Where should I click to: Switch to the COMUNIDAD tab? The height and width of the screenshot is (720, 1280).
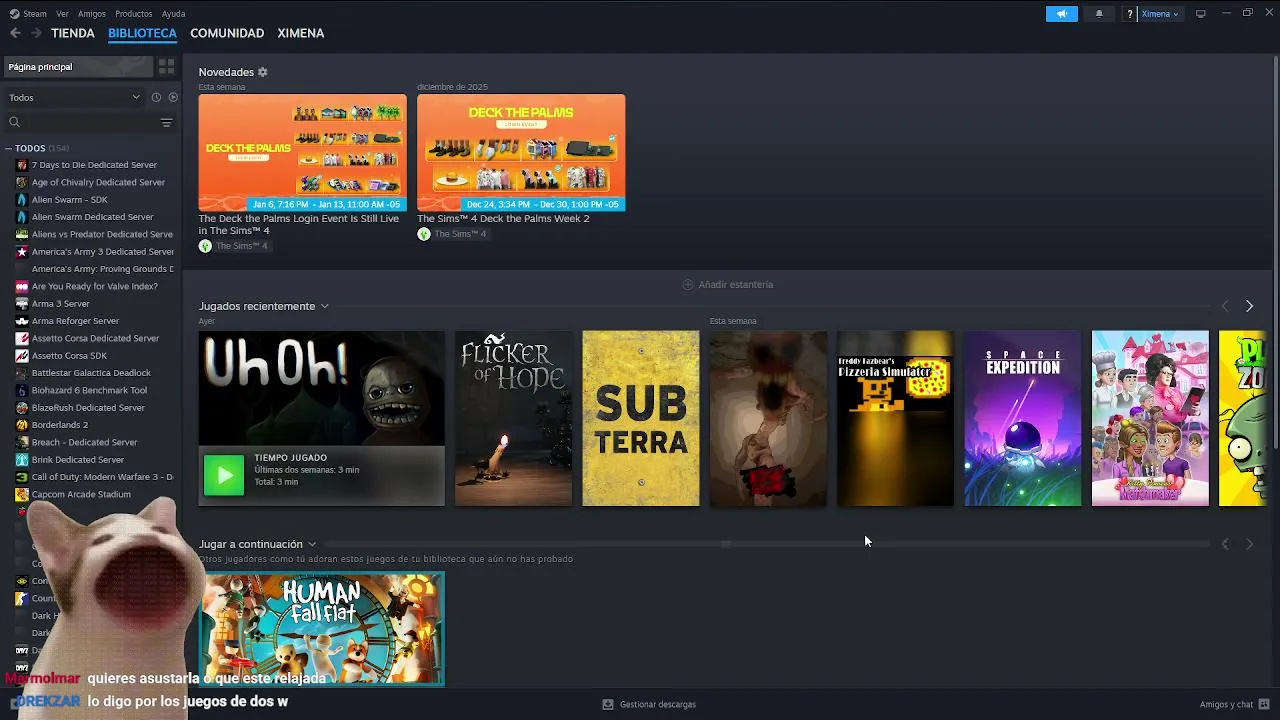click(227, 33)
